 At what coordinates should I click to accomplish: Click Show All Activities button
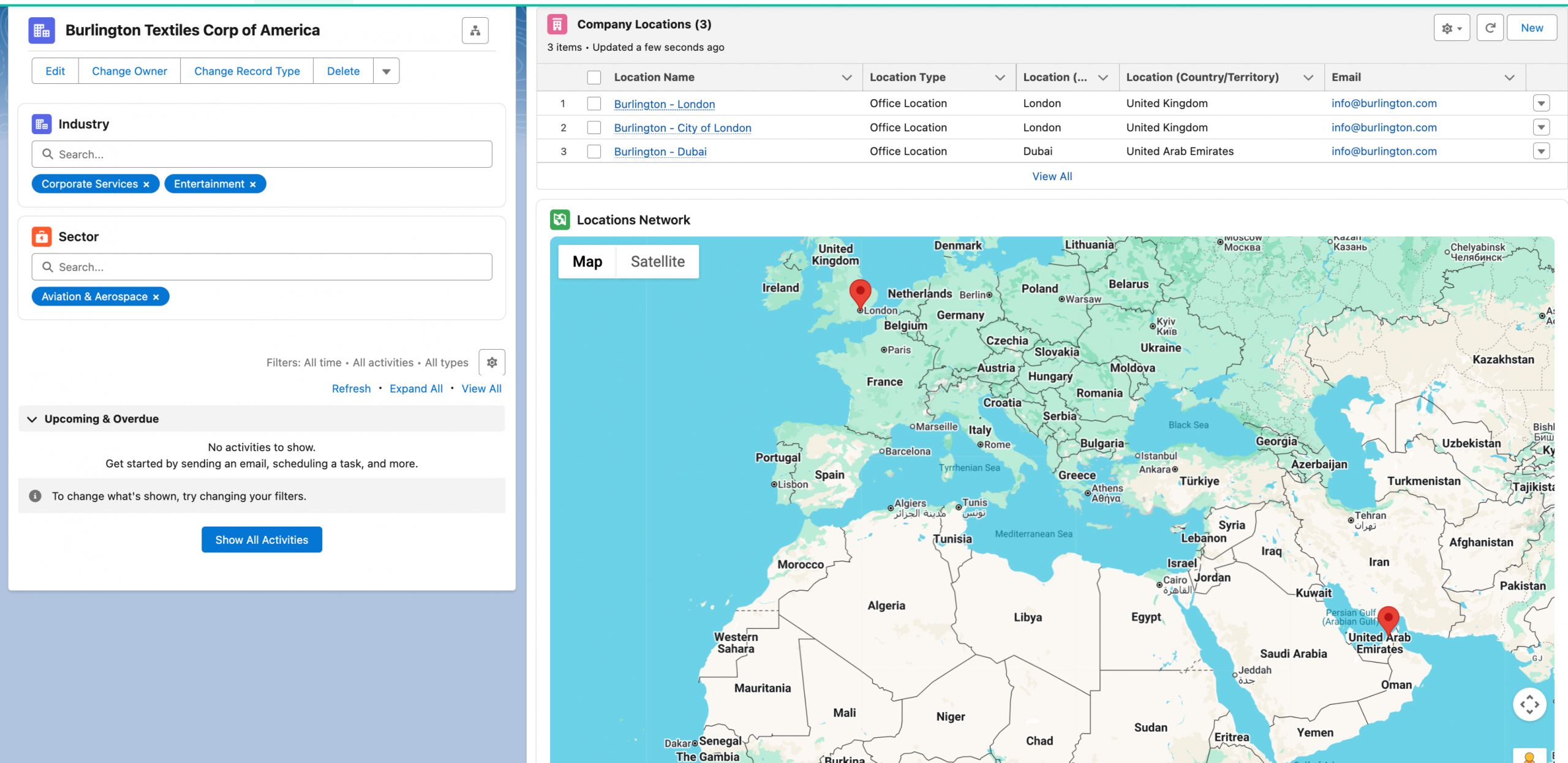(x=262, y=539)
